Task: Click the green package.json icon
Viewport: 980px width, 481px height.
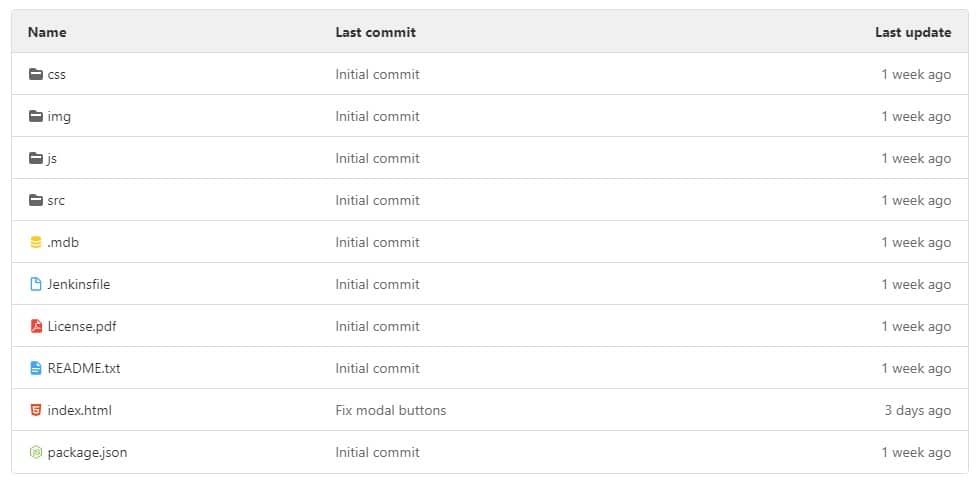Action: (x=36, y=452)
